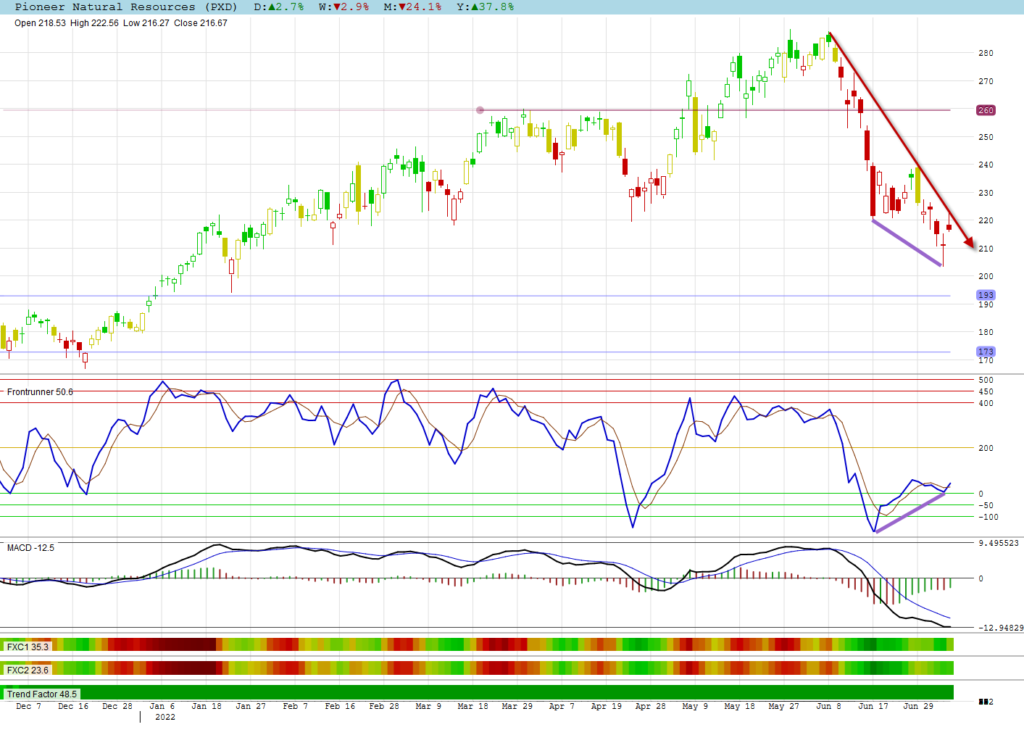
Task: Click the -100 level on Frontrunner axis
Action: (988, 517)
